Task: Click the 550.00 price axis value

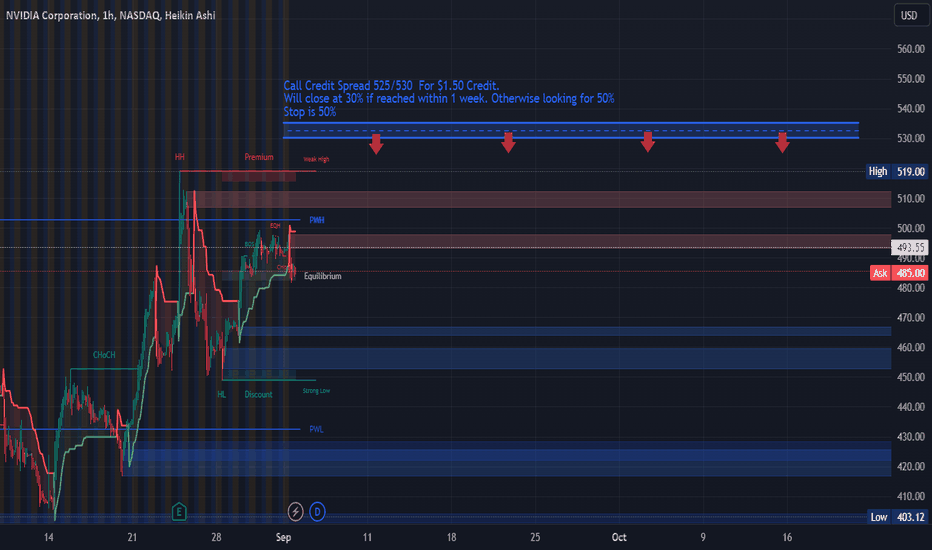Action: (x=911, y=78)
